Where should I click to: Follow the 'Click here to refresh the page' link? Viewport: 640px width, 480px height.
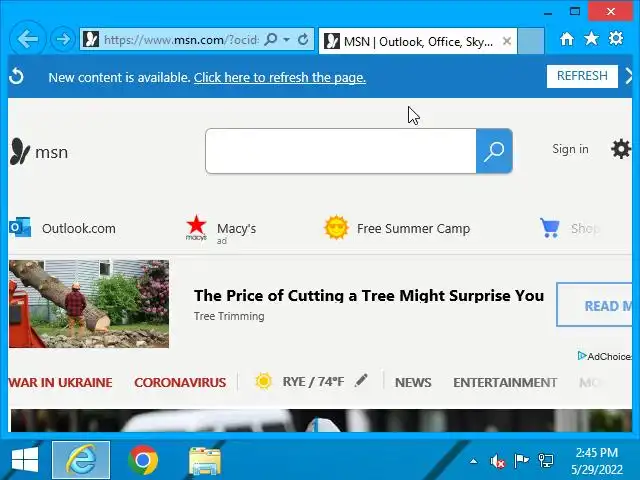280,77
